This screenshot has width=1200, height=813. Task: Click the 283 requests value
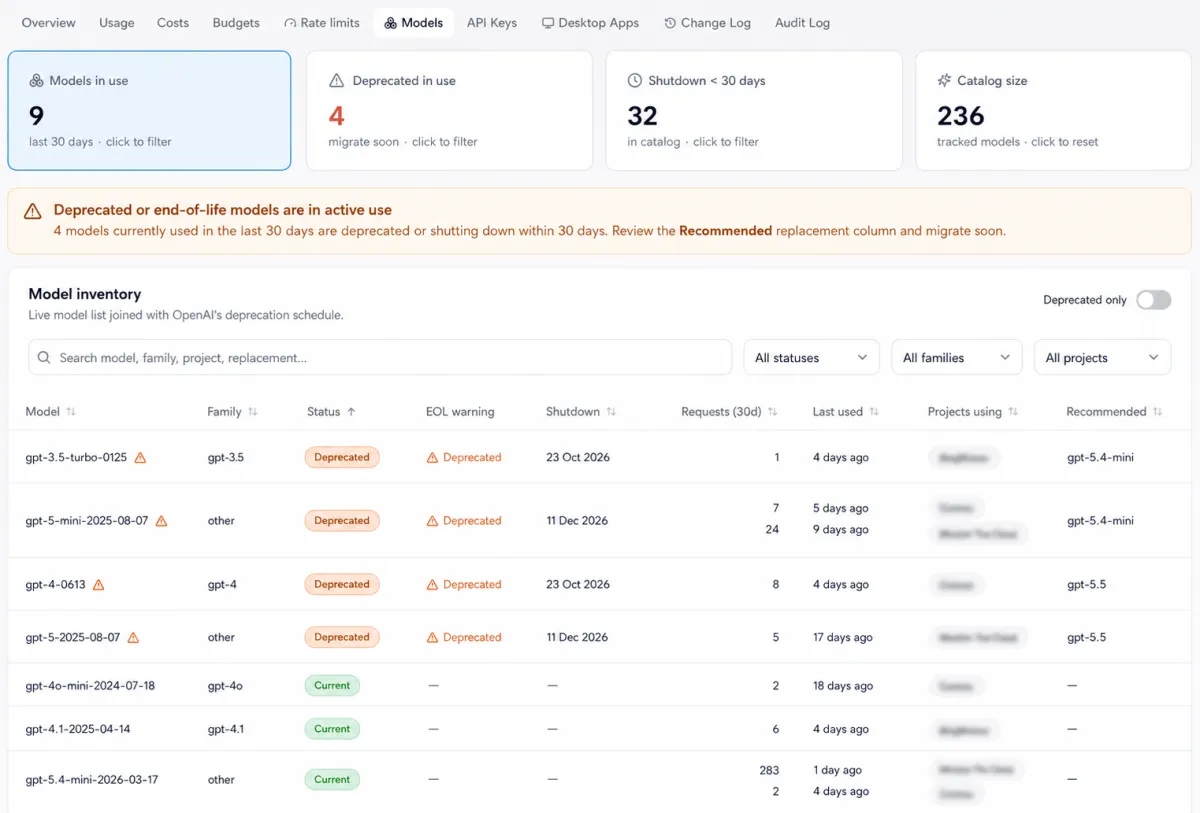point(769,770)
